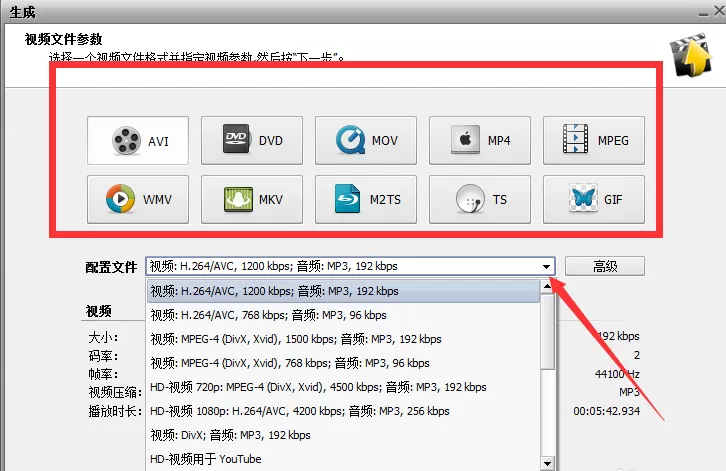Viewport: 726px width, 471px height.
Task: Click the 码率 label
Action: tap(103, 356)
